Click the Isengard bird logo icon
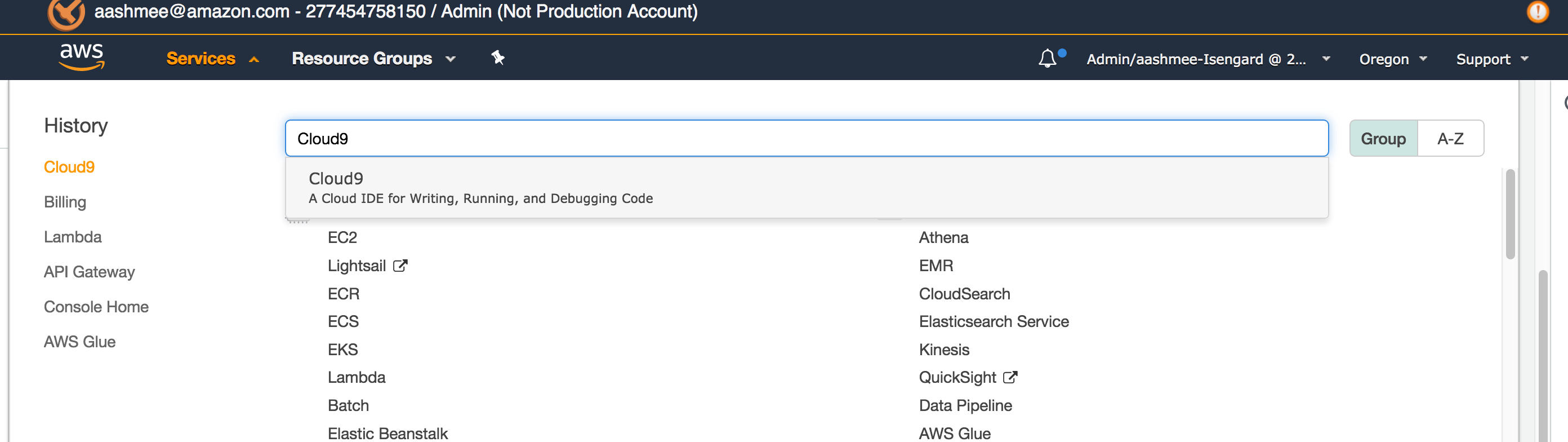The width and height of the screenshot is (1568, 442). [x=66, y=14]
